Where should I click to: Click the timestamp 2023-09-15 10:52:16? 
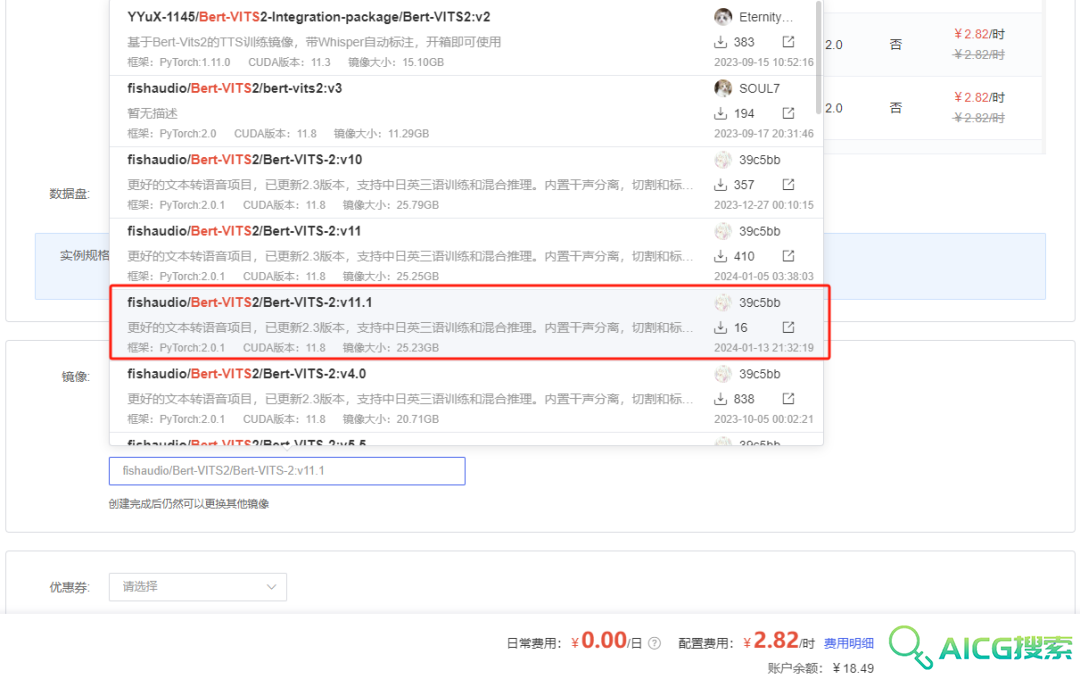764,62
